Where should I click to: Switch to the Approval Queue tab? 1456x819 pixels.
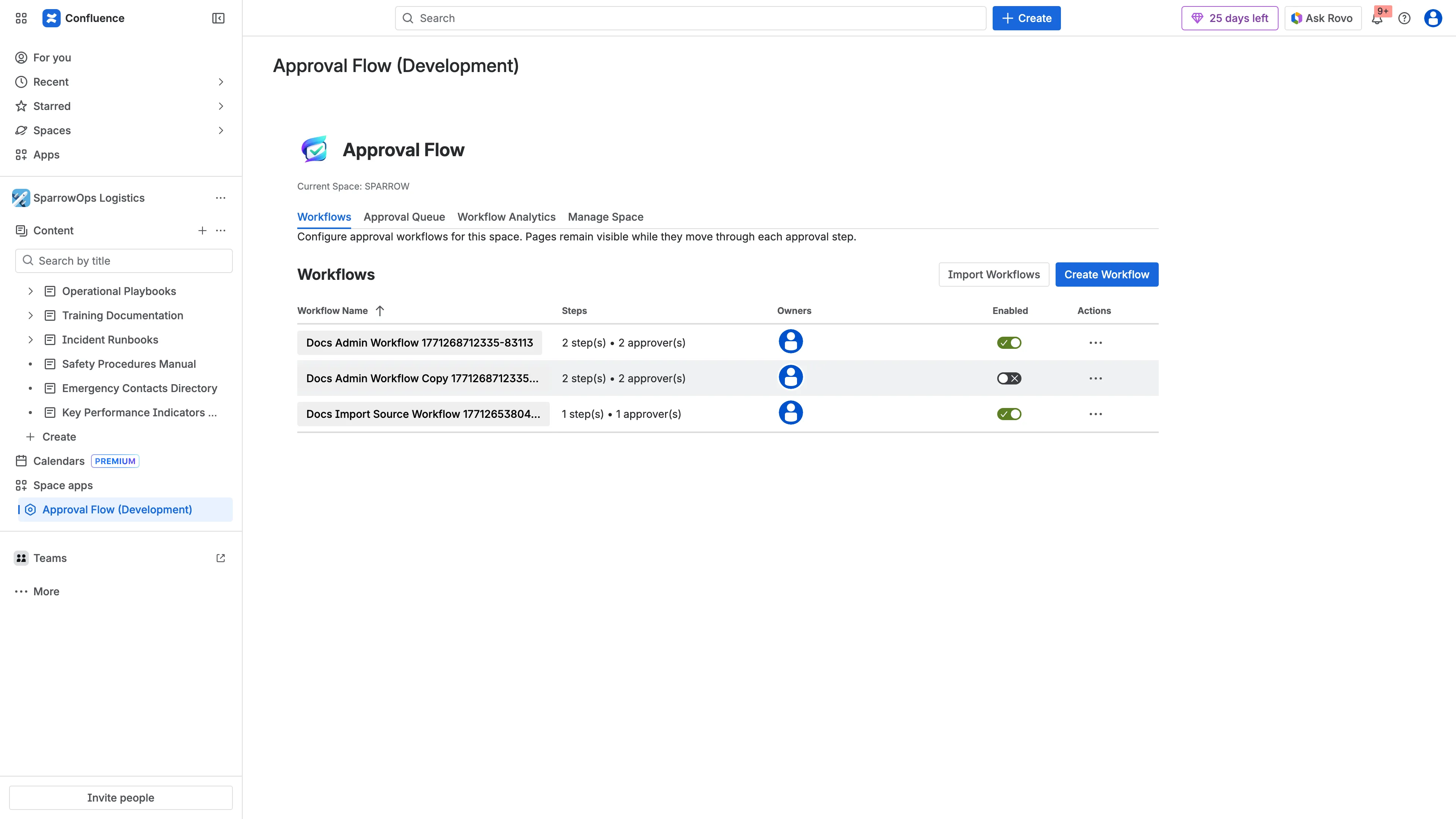point(404,217)
